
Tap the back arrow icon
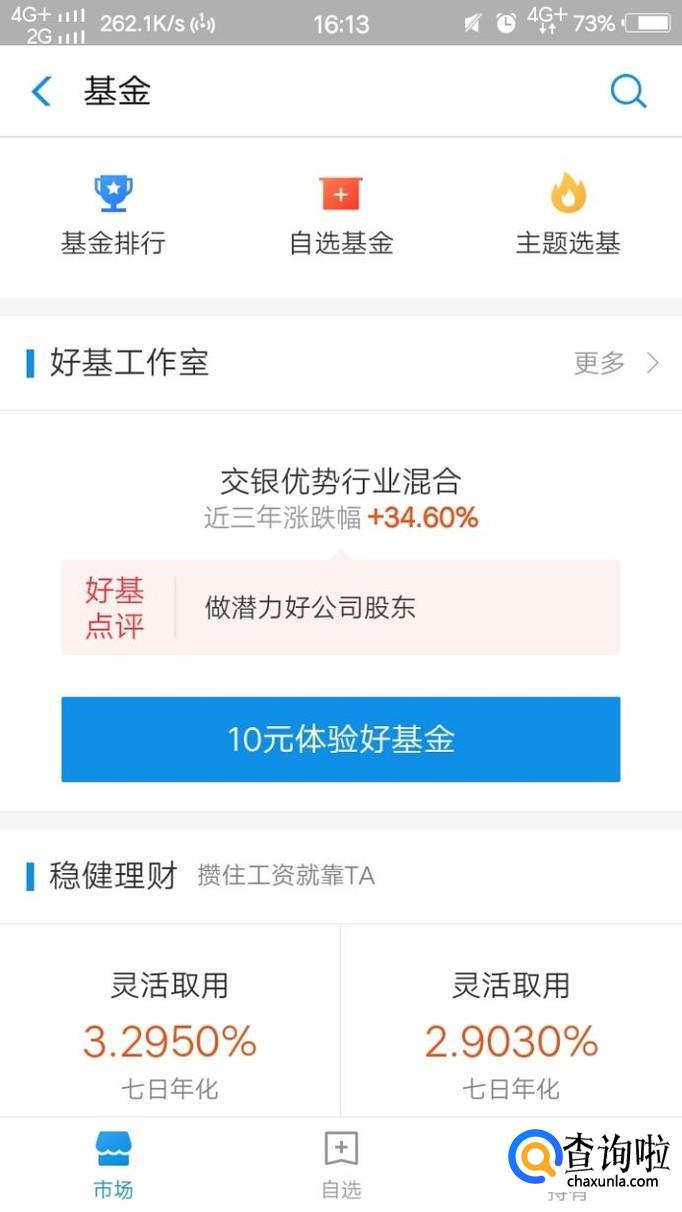41,92
